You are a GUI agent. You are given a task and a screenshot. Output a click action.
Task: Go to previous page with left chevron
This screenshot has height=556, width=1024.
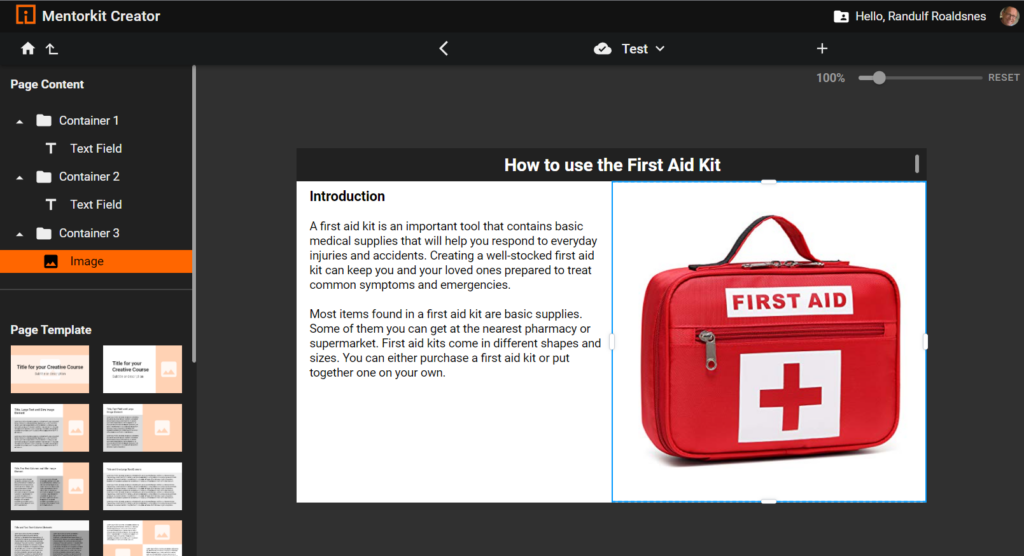444,48
